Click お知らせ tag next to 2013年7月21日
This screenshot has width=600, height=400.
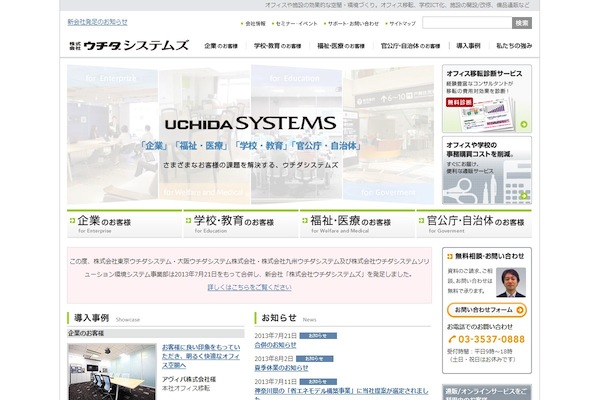pos(318,336)
